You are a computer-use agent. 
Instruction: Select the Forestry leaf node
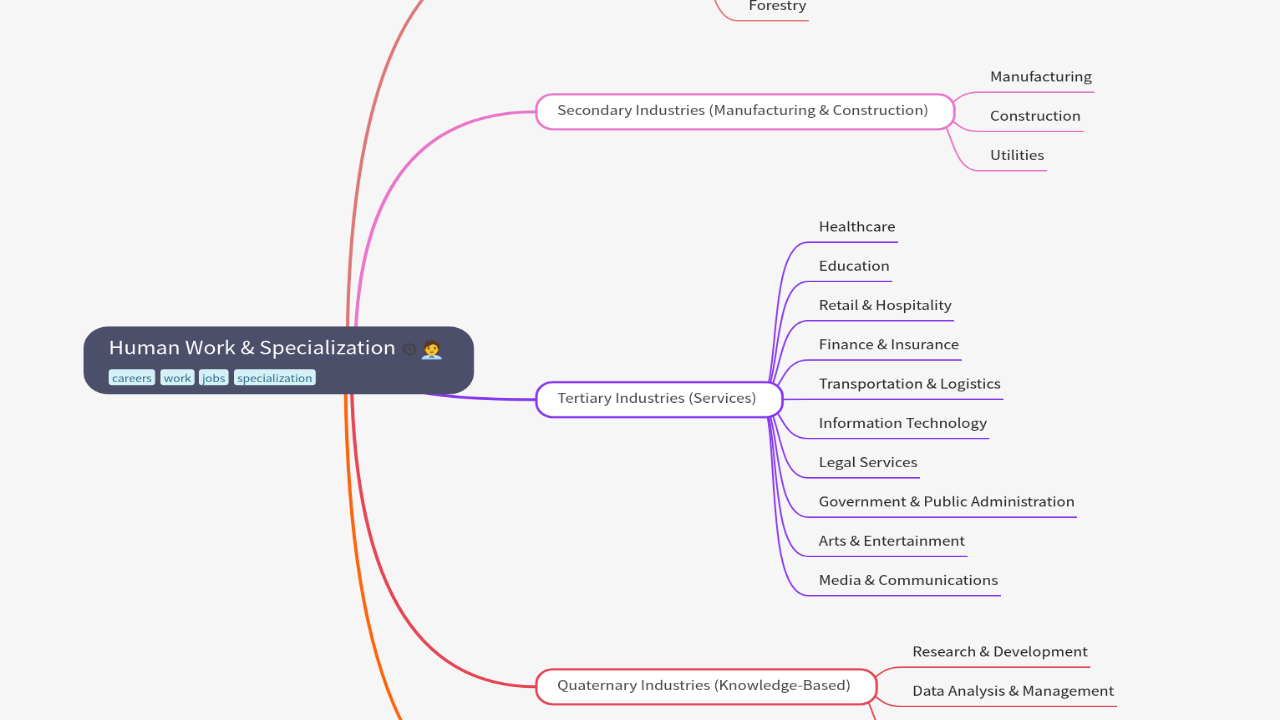(777, 7)
